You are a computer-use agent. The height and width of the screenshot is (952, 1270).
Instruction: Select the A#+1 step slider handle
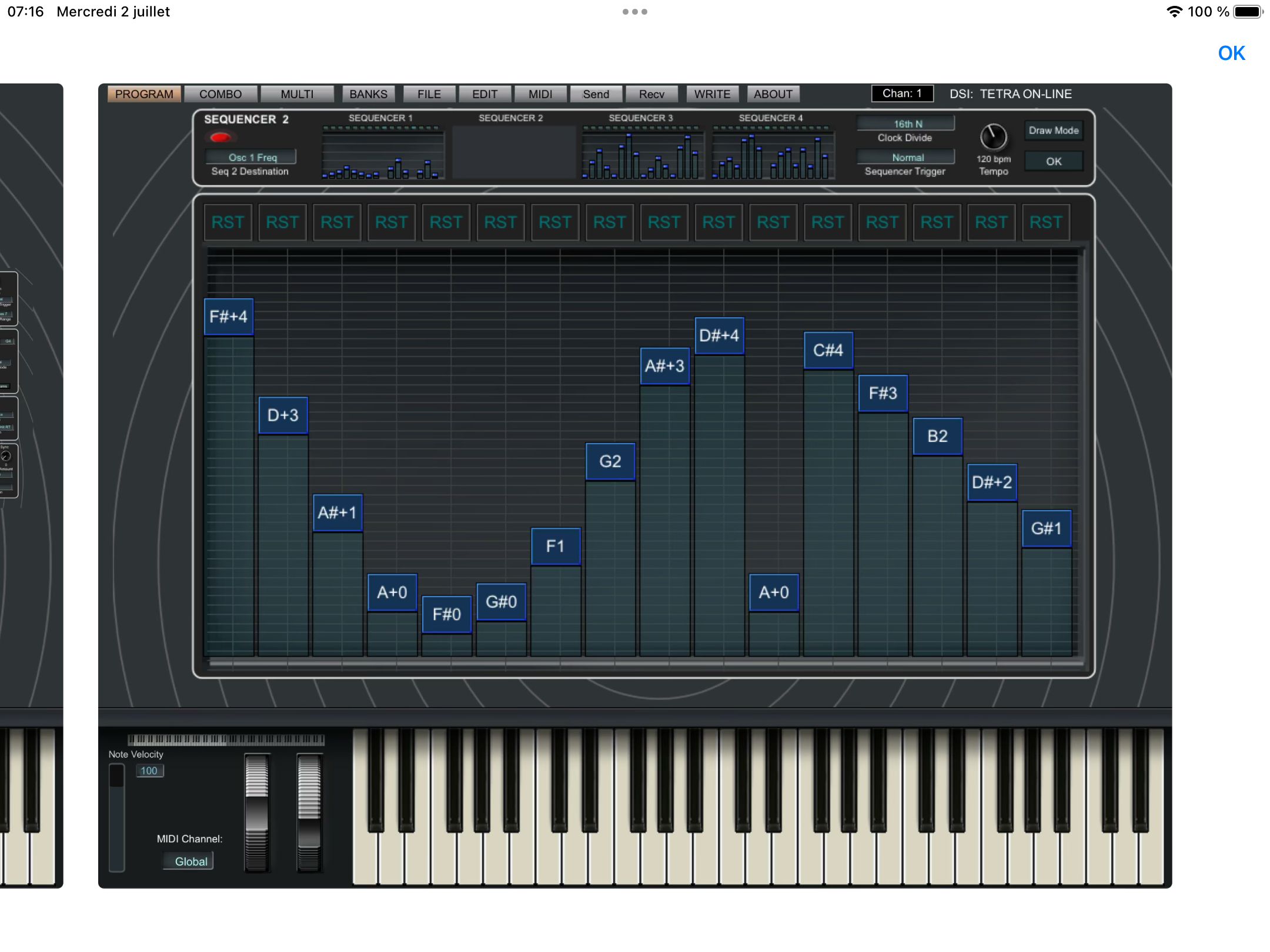337,512
